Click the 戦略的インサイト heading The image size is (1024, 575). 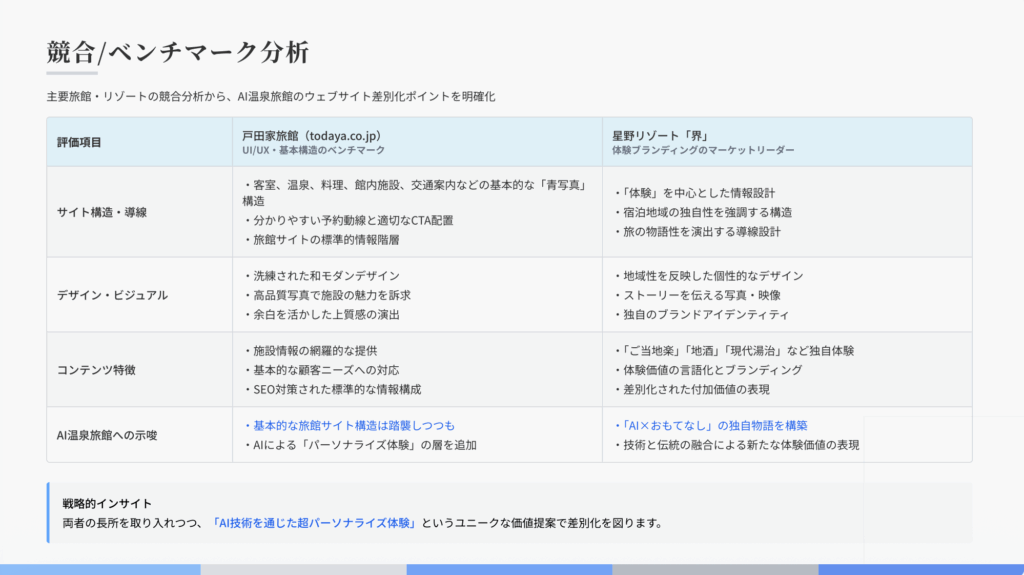coord(107,503)
